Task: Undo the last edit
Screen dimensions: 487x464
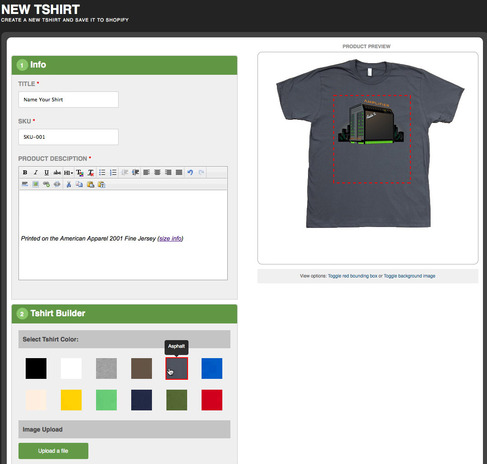Action: (x=190, y=172)
